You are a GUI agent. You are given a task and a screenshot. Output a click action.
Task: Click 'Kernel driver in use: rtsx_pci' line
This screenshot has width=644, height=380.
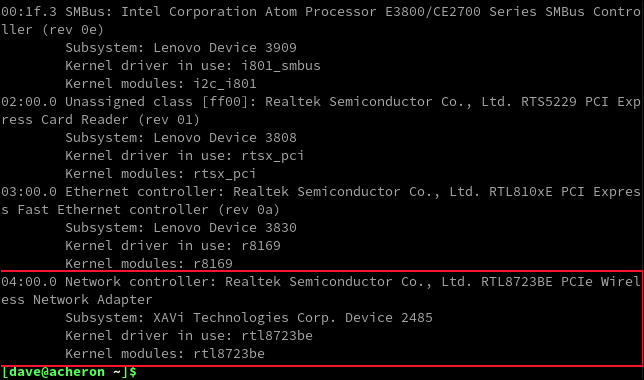[184, 156]
